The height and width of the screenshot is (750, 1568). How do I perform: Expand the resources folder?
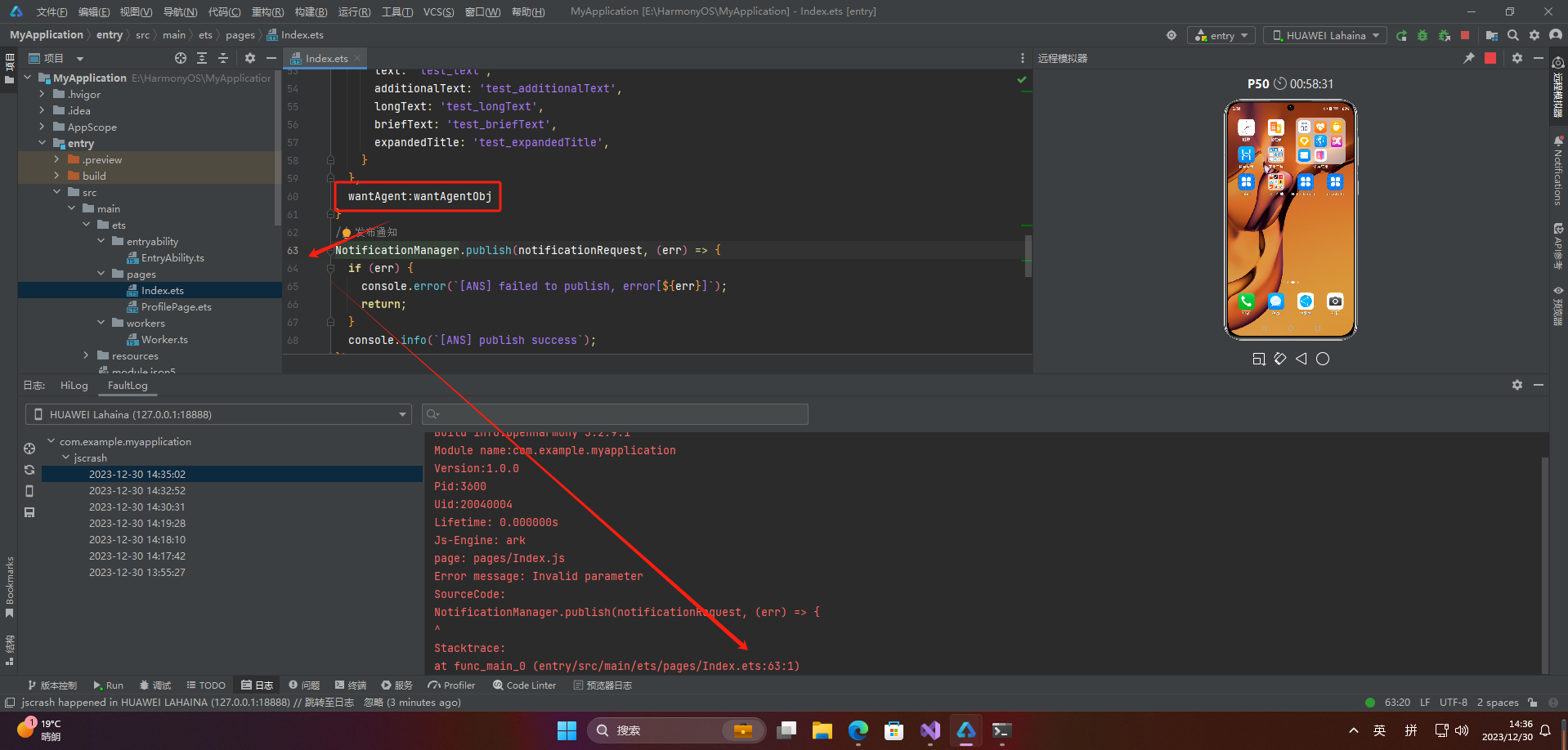87,355
